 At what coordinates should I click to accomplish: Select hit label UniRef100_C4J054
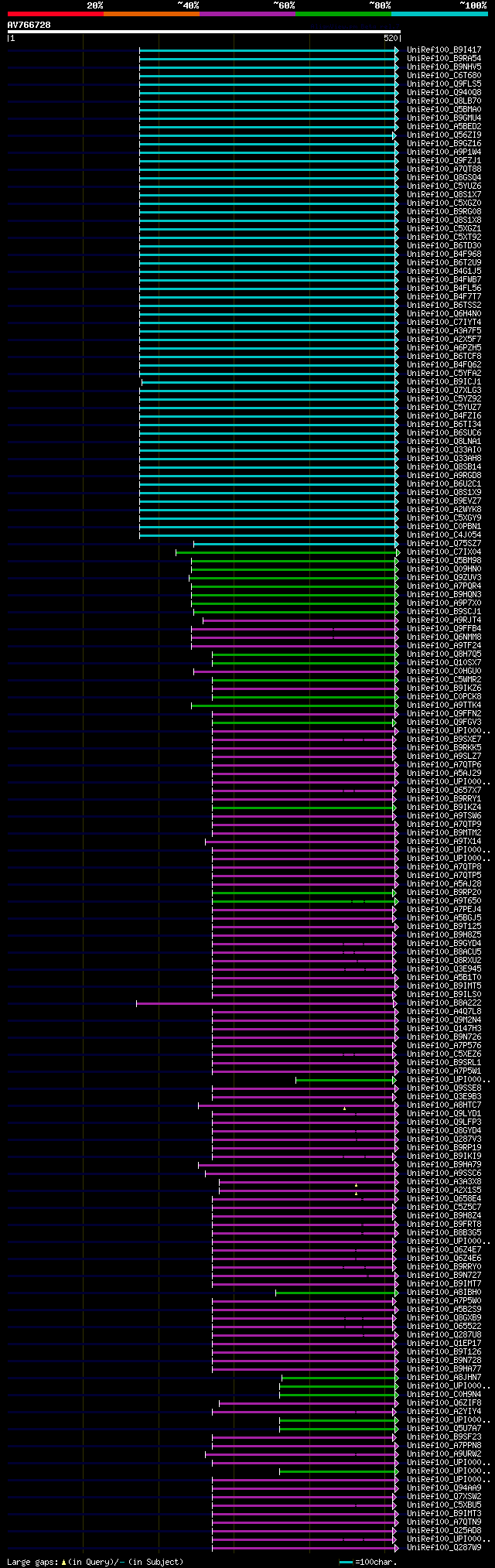444,535
